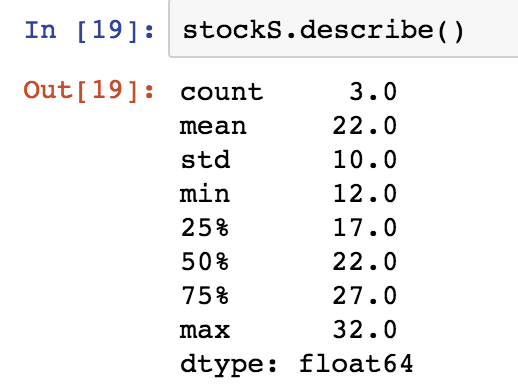Select the In [19] input prompt
Image resolution: width=518 pixels, height=390 pixels.
(89, 31)
